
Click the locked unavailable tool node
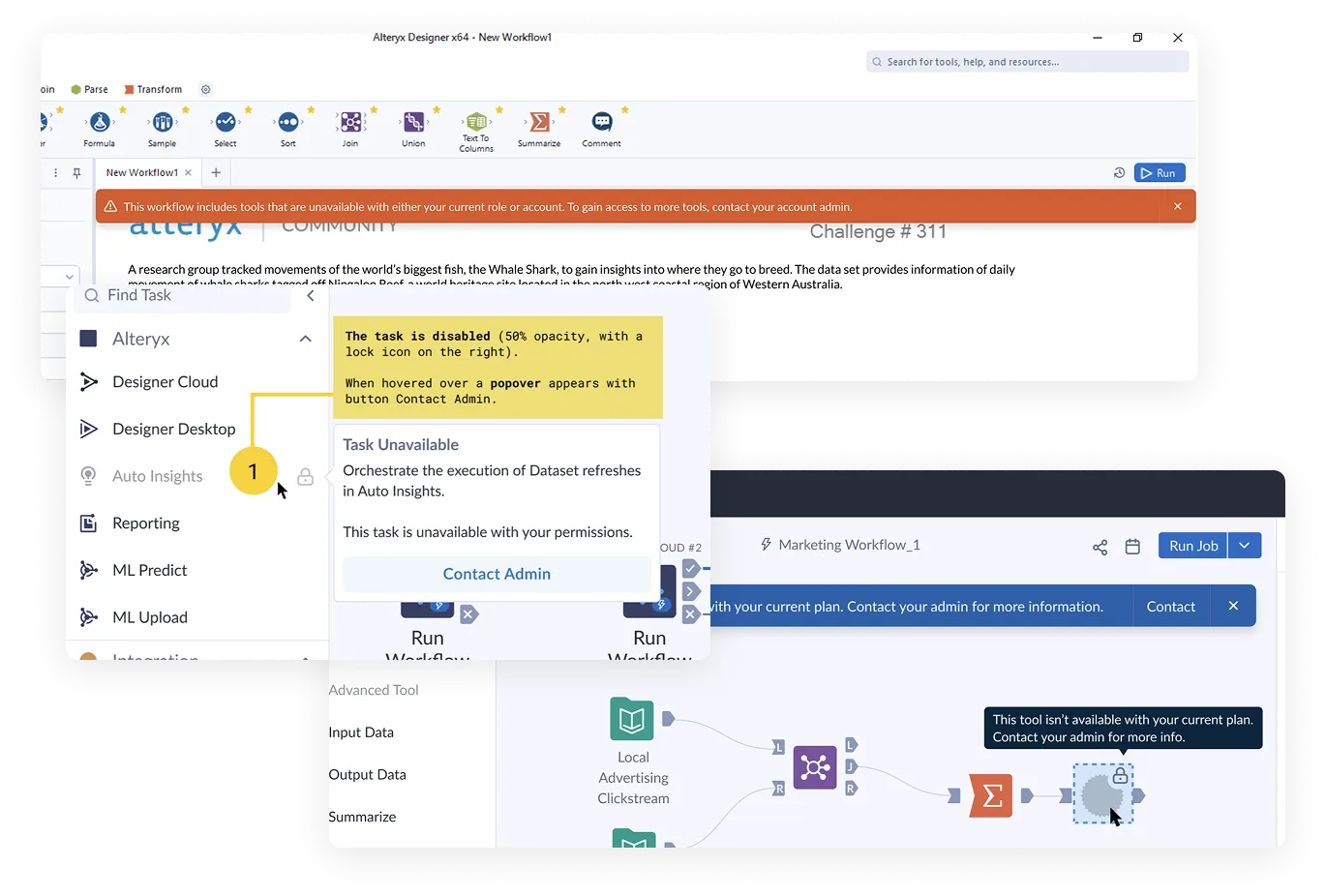1103,794
